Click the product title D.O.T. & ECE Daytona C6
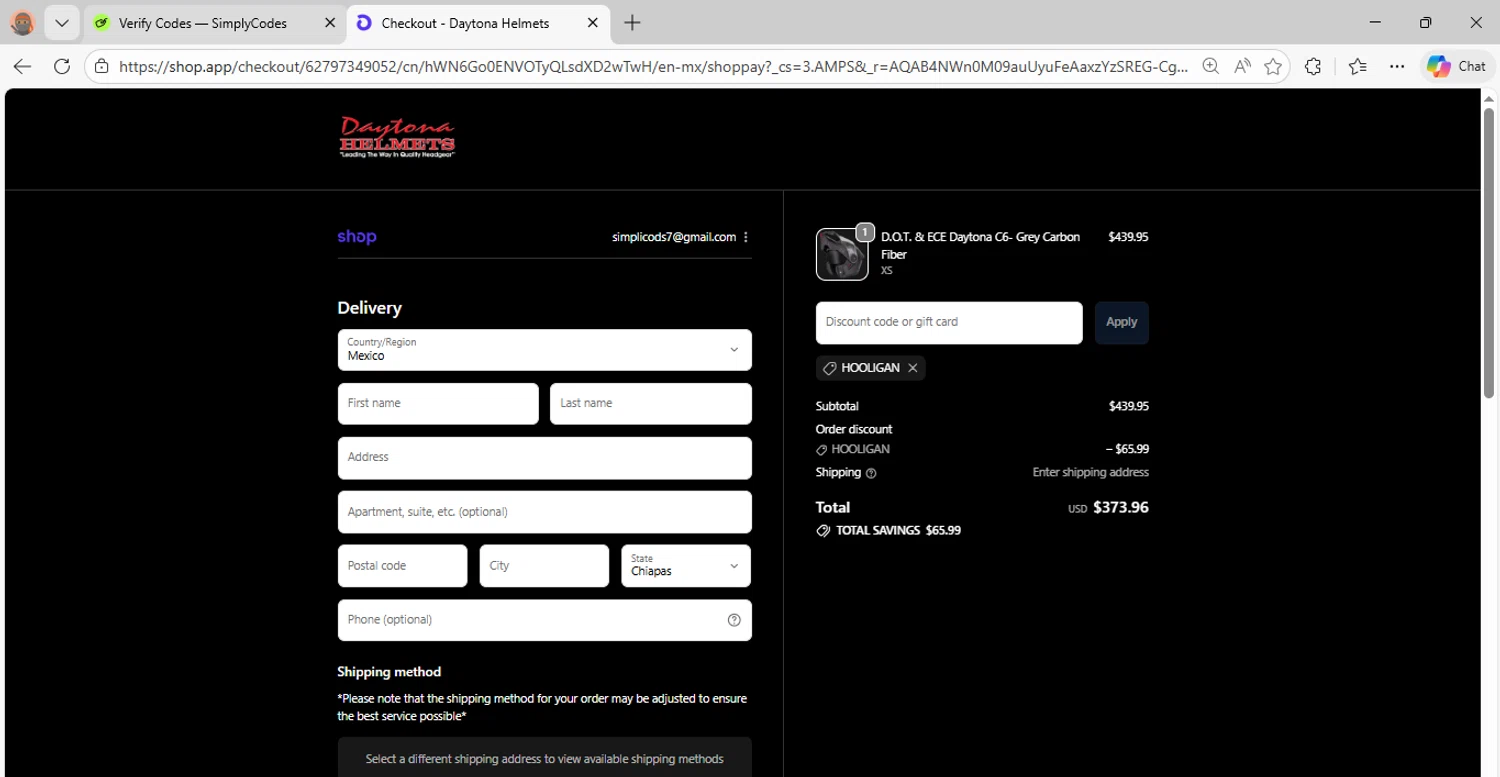This screenshot has height=777, width=1500. tap(980, 246)
